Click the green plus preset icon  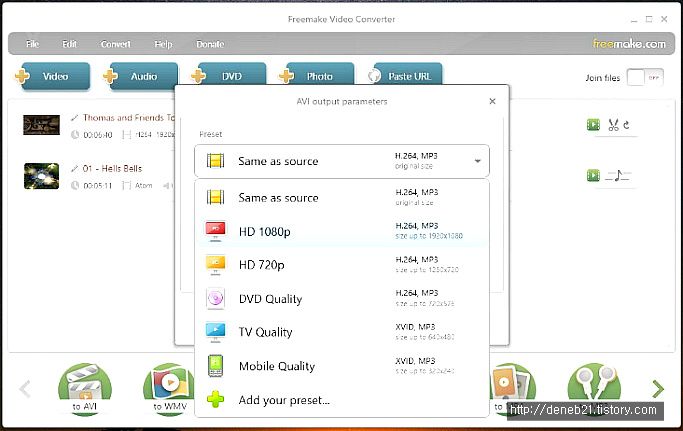[x=215, y=399]
